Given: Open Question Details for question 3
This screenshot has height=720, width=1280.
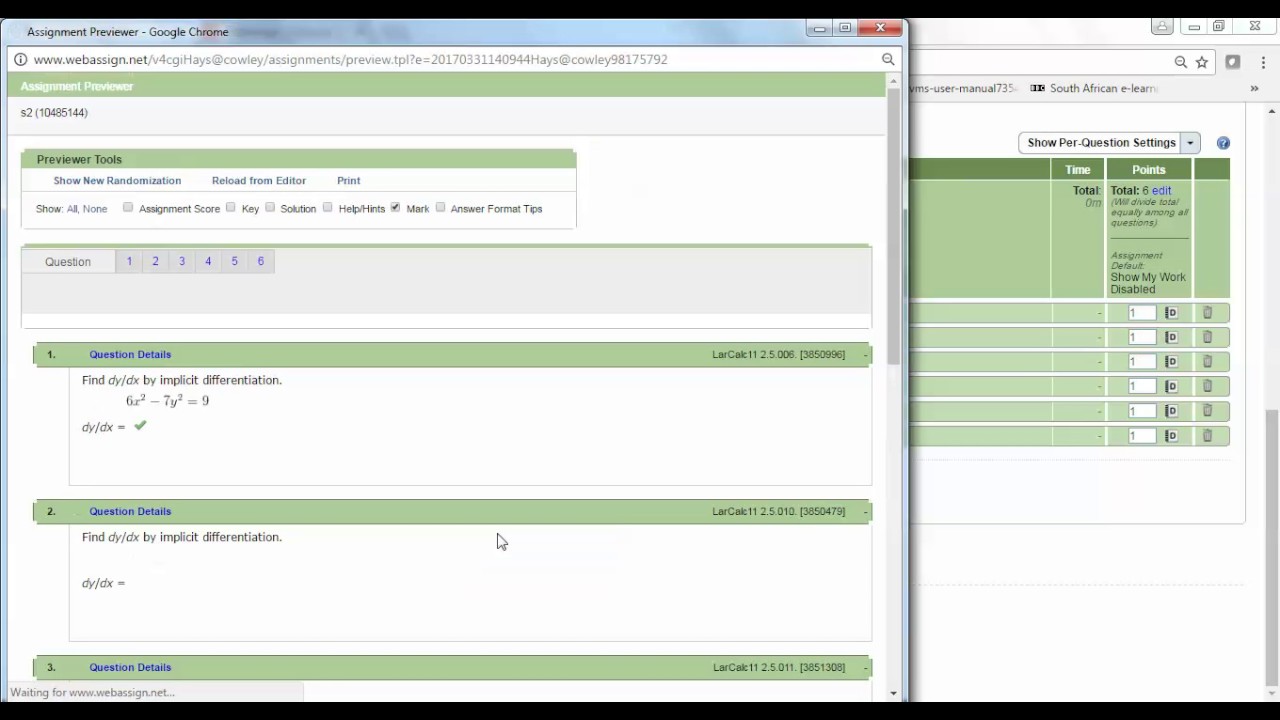Looking at the screenshot, I should pyautogui.click(x=130, y=668).
